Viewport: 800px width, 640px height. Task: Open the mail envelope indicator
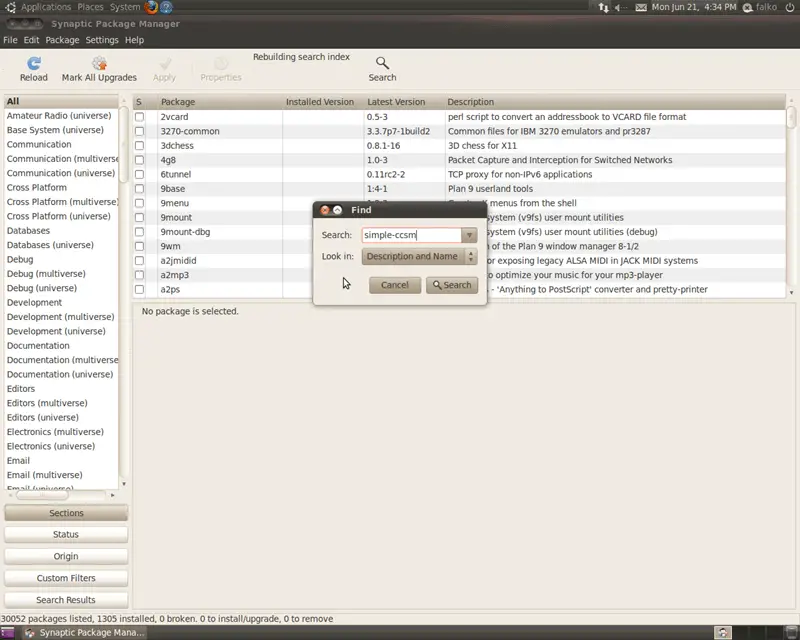tap(641, 7)
